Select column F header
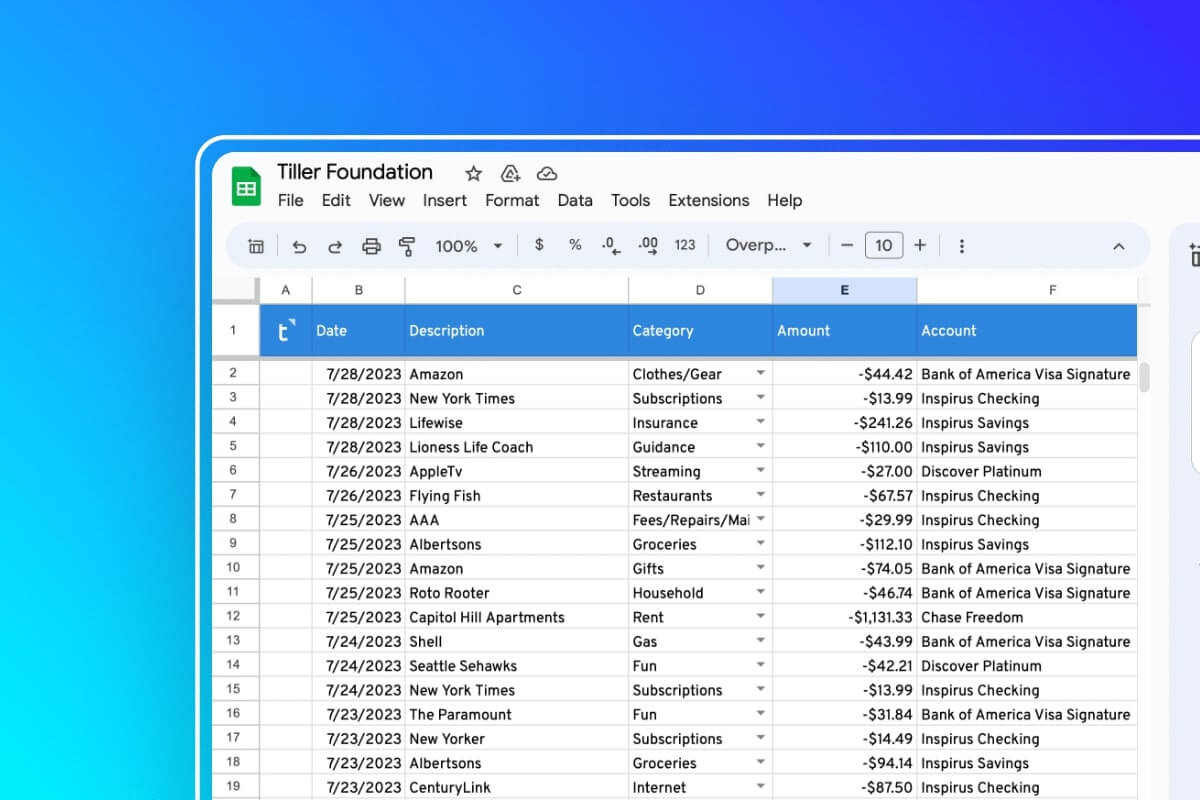The image size is (1200, 800). [x=1027, y=290]
